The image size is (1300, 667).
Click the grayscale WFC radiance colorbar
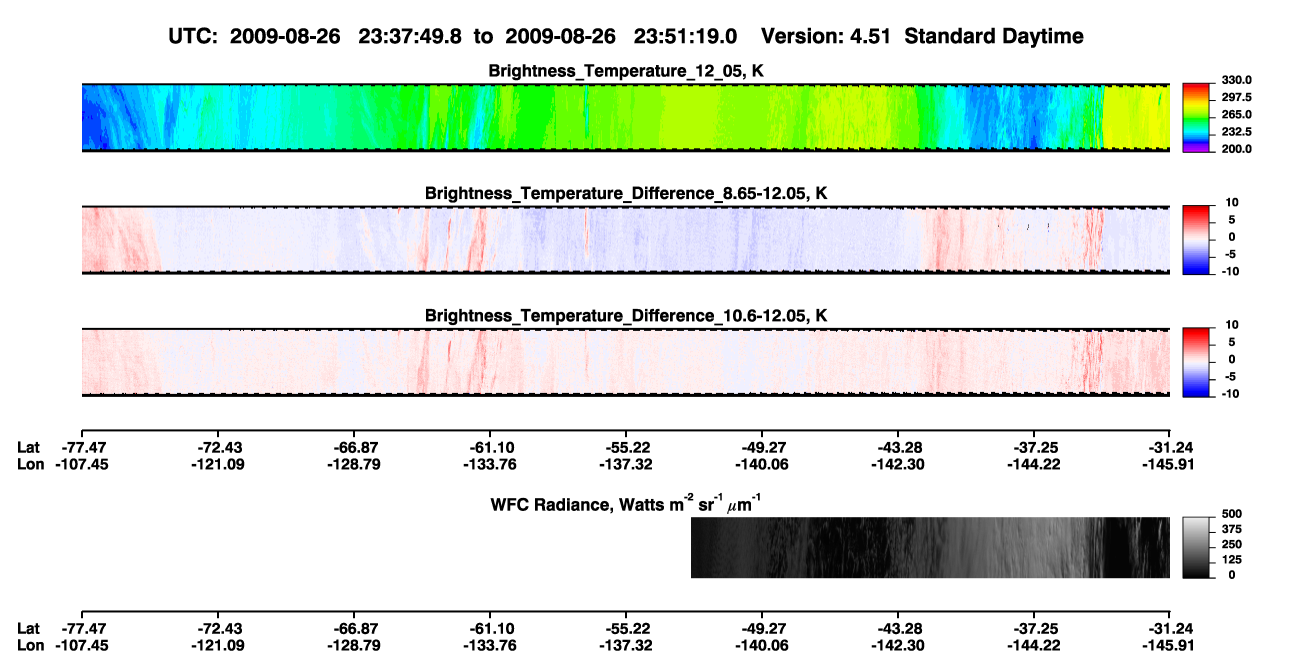(x=1197, y=547)
